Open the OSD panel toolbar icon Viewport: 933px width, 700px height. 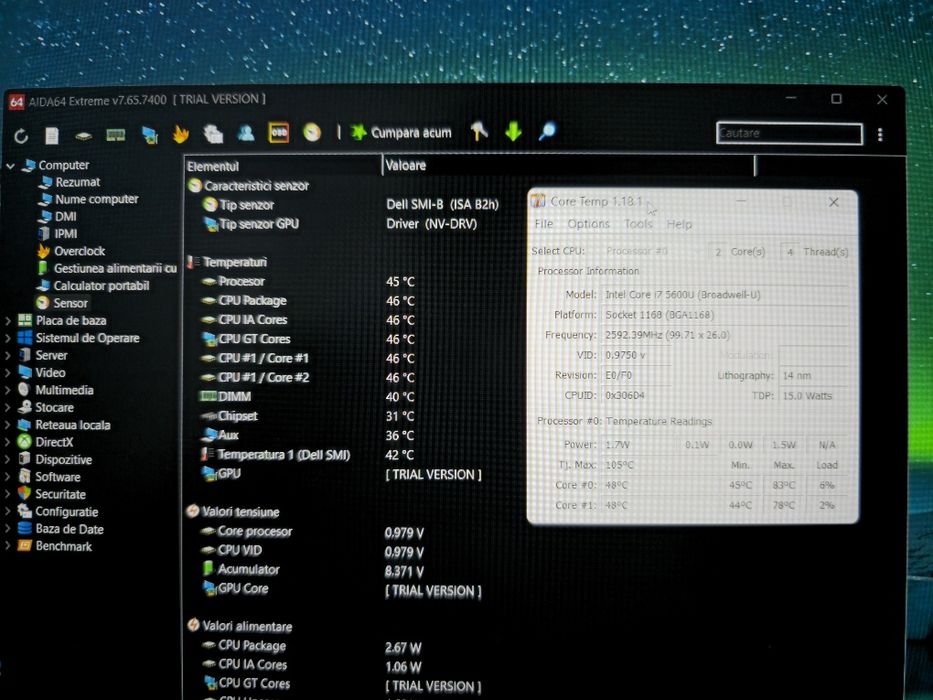pyautogui.click(x=278, y=133)
